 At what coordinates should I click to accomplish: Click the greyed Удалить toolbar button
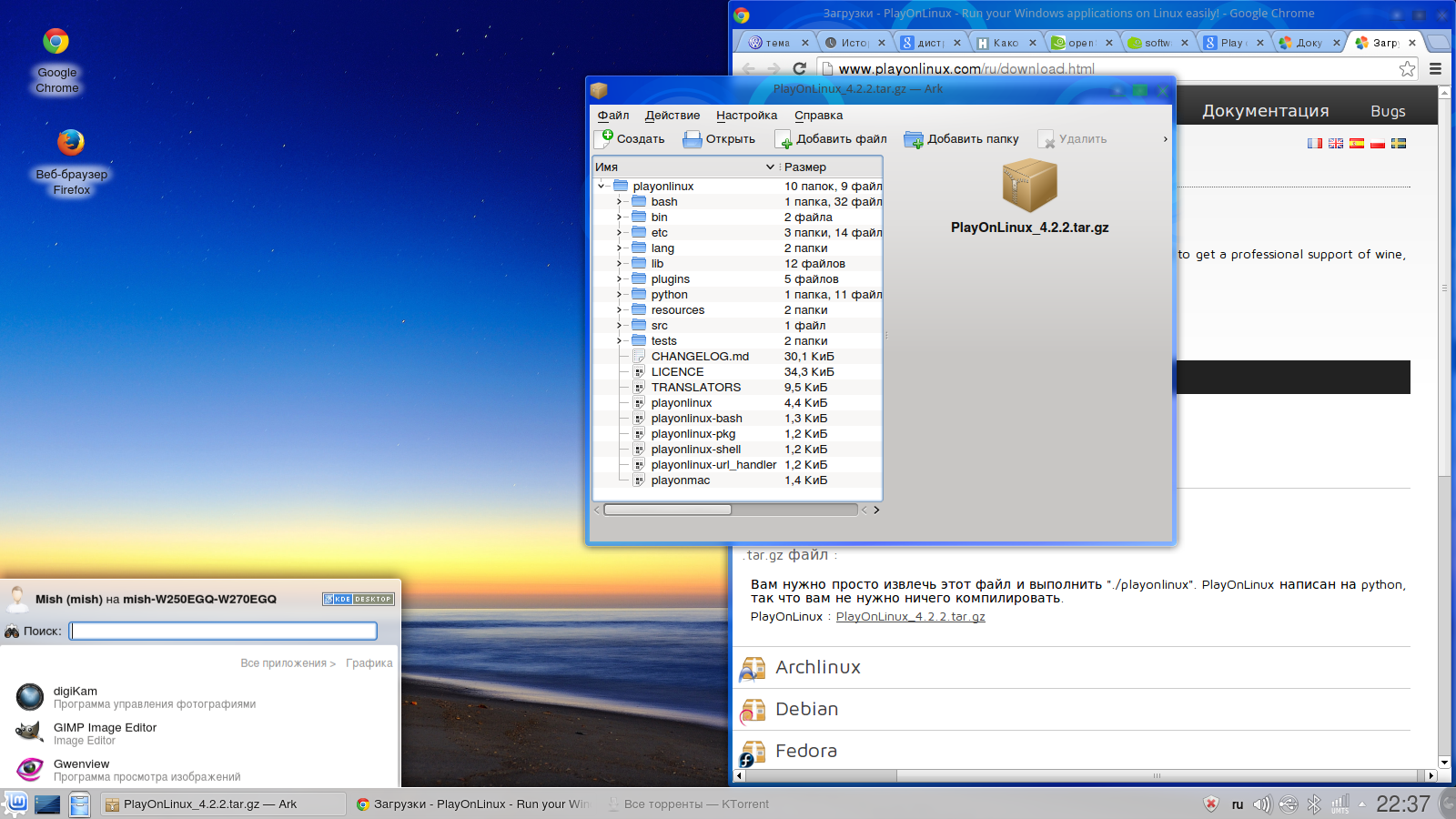tap(1072, 139)
